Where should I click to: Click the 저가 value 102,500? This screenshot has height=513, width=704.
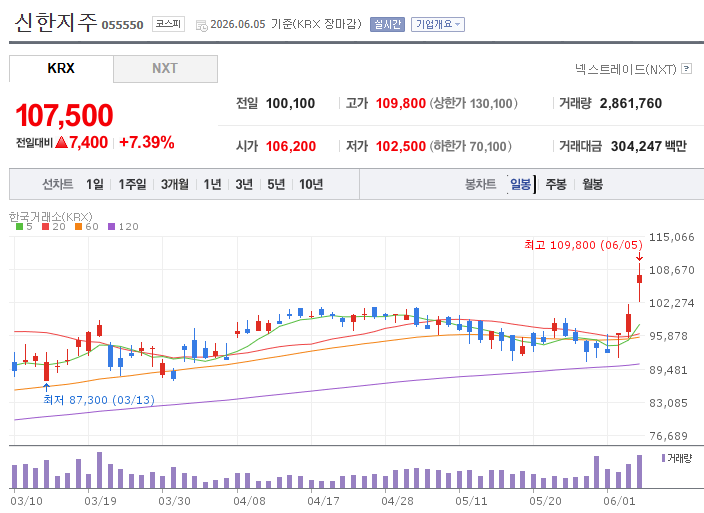(400, 146)
